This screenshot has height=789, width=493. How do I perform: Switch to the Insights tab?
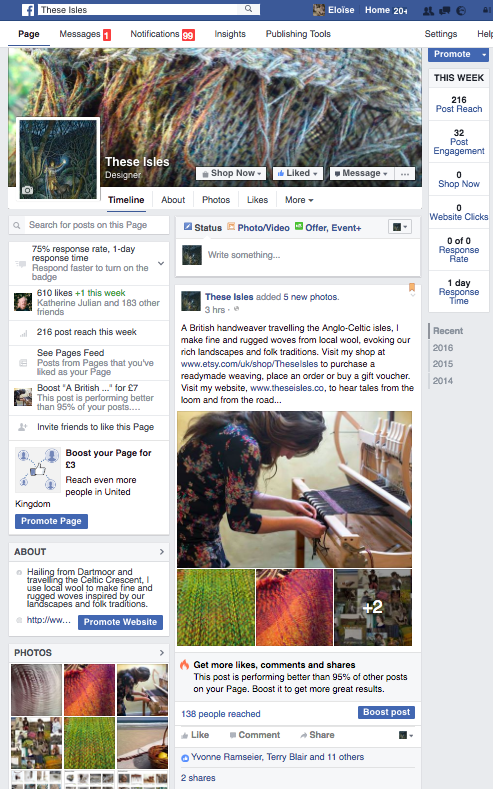click(230, 34)
